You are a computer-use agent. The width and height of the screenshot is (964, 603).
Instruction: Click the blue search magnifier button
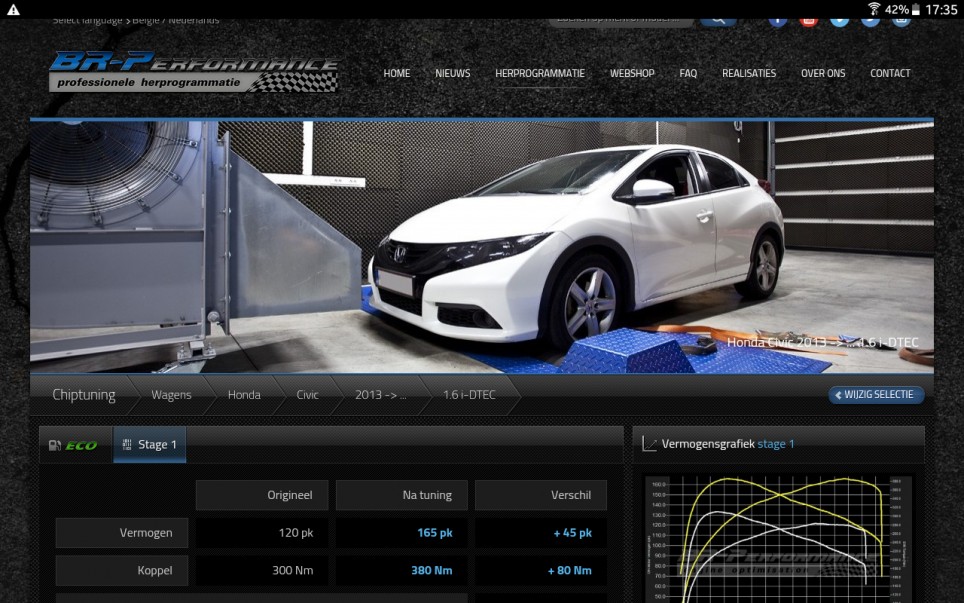tap(718, 21)
